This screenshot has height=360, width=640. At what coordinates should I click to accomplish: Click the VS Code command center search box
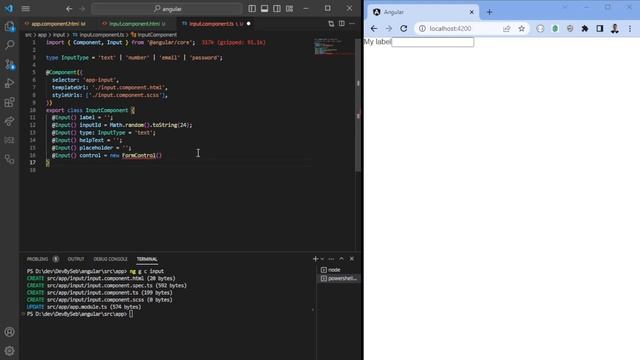(167, 9)
